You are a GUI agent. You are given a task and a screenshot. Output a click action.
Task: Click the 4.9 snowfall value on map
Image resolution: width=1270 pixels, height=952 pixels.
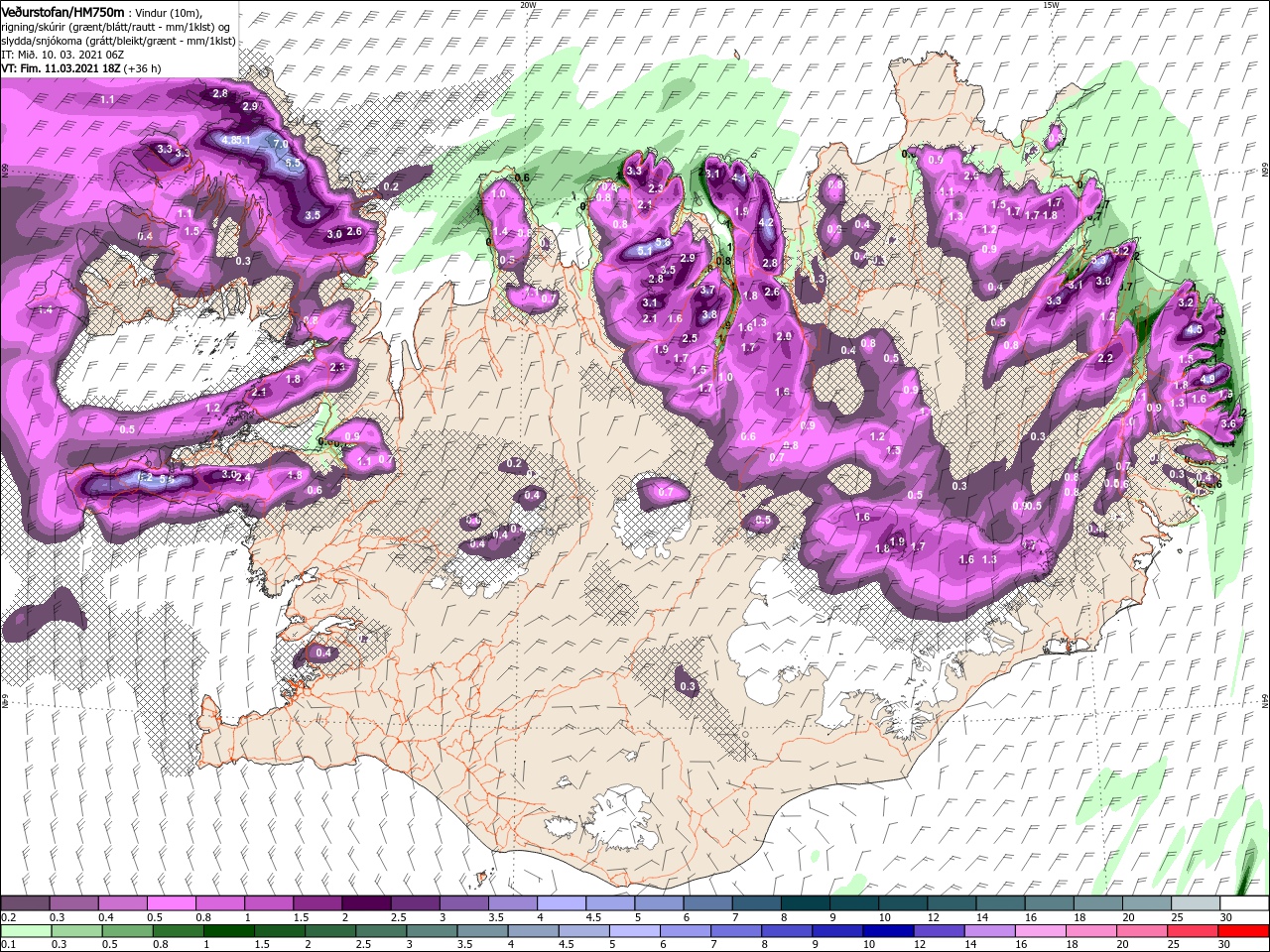(x=1207, y=379)
